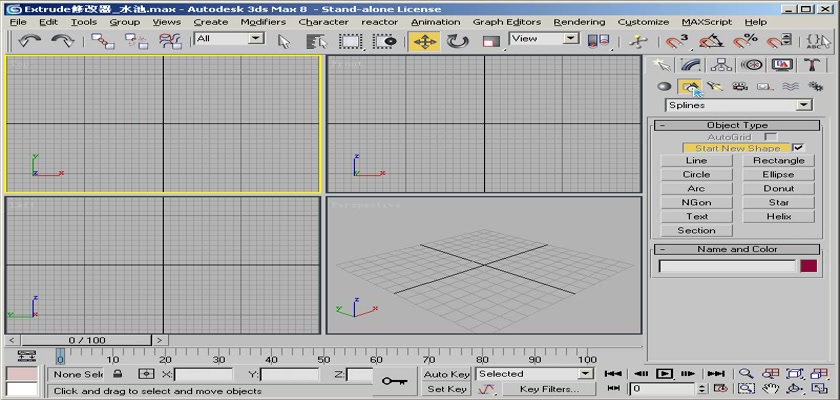Viewport: 840px width, 400px height.
Task: Click Use Pivot Point Center icon
Action: click(x=598, y=42)
